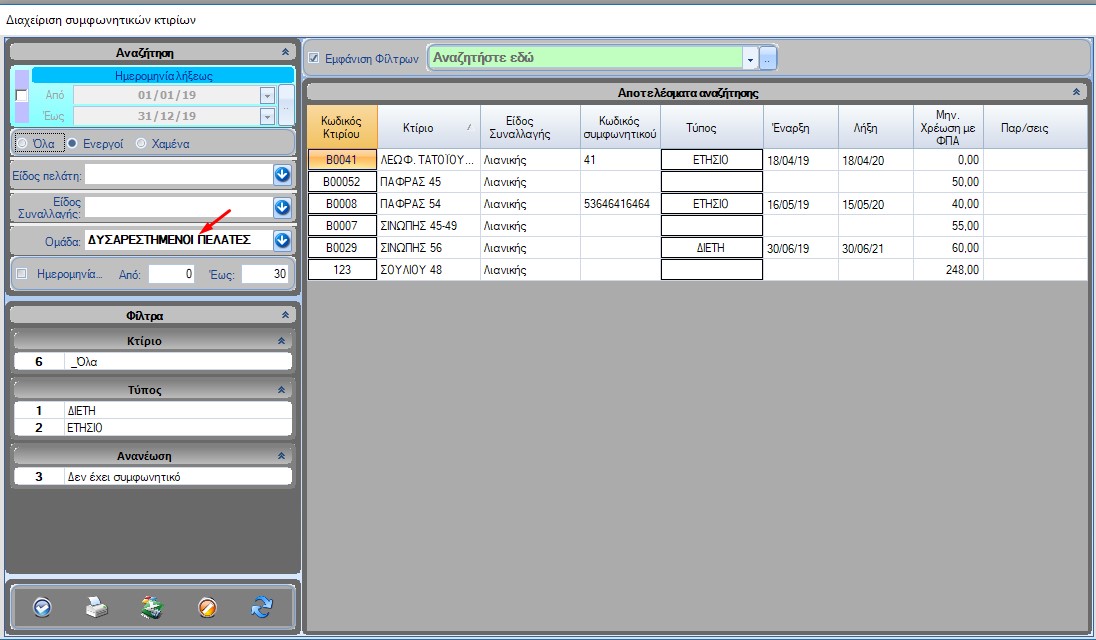This screenshot has width=1096, height=640.
Task: Click the Έως days input field
Action: point(264,273)
